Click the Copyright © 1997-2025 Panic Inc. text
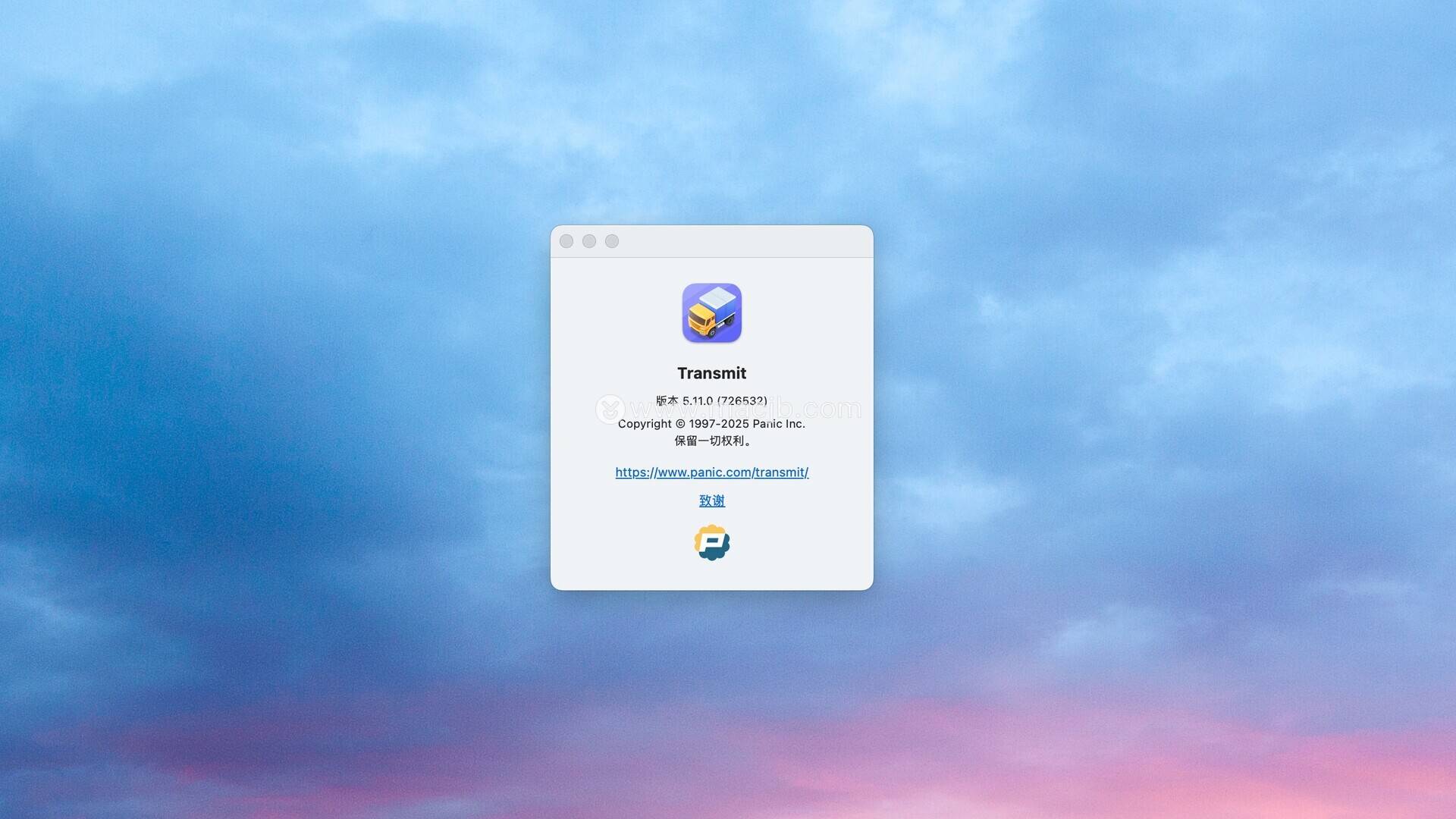The width and height of the screenshot is (1456, 819). pos(711,424)
